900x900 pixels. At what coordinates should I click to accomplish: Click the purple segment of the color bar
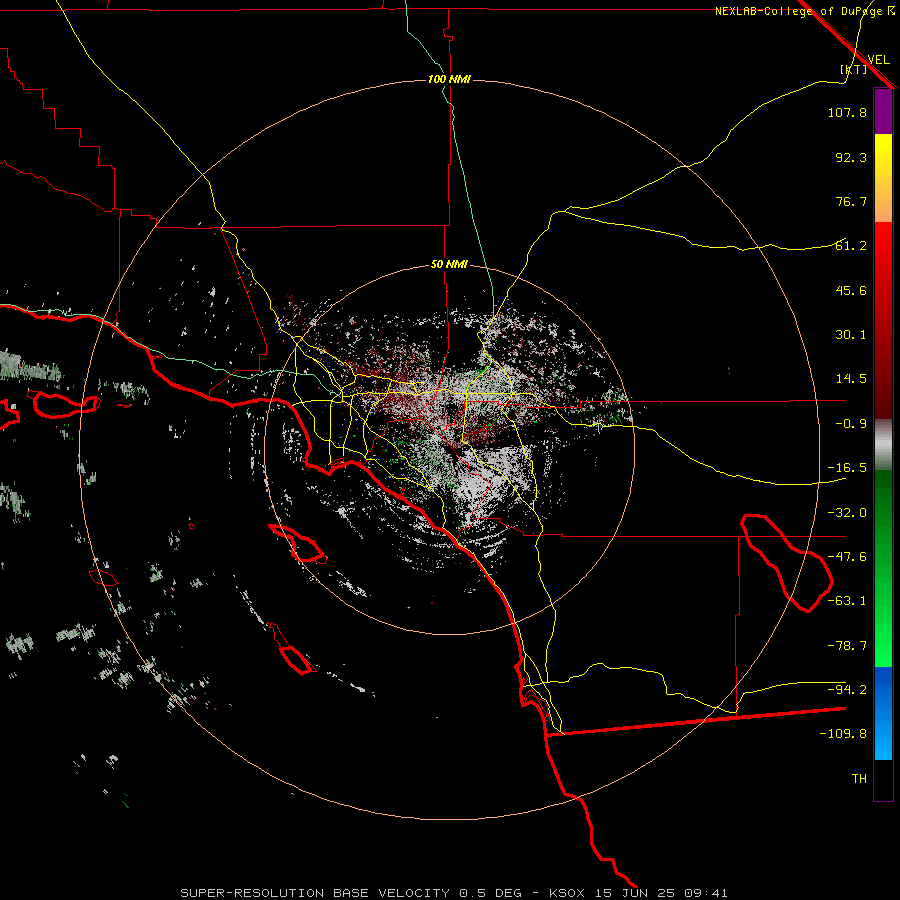883,111
